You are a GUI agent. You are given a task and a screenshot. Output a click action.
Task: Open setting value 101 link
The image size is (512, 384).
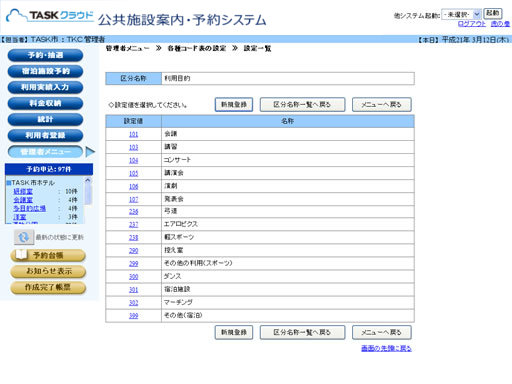[133, 134]
